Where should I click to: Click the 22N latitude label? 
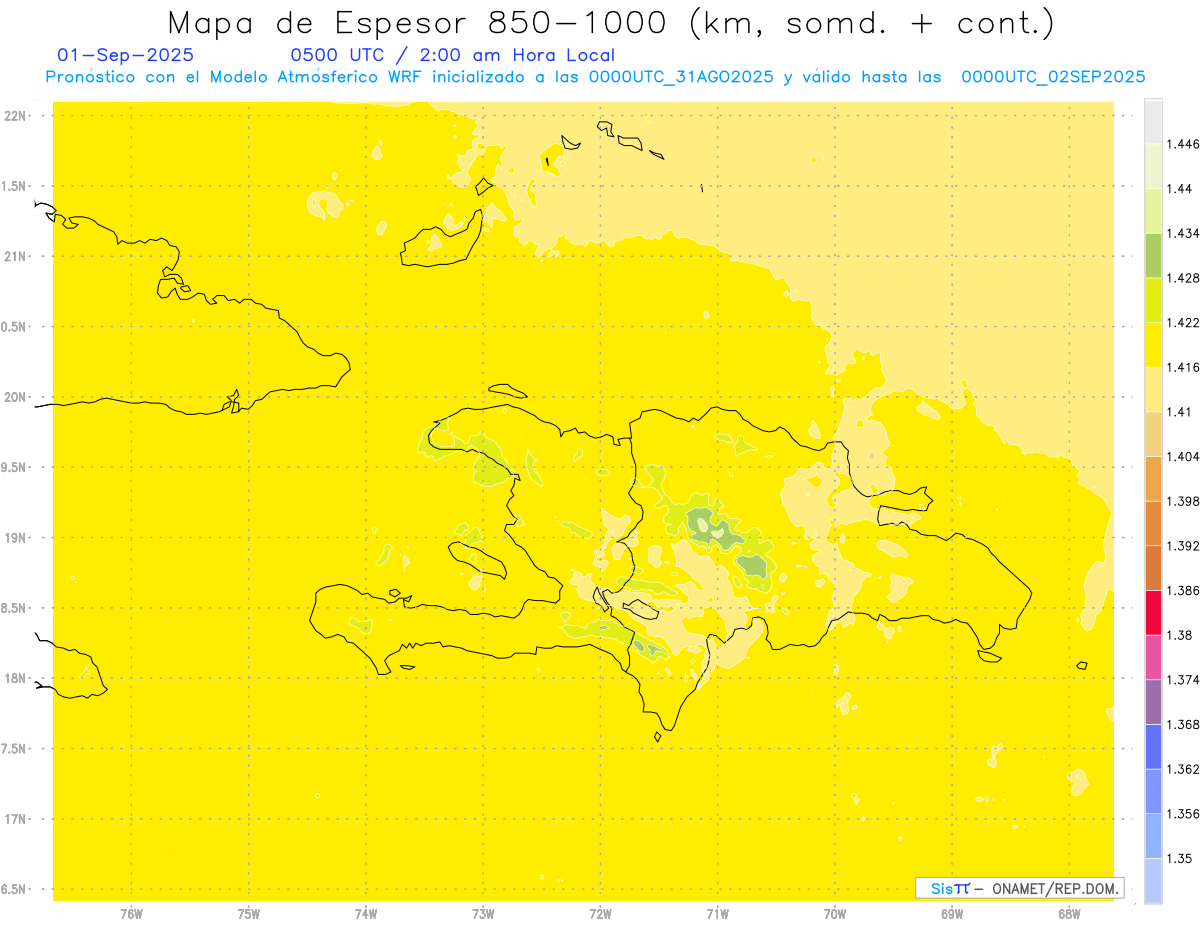click(x=15, y=116)
